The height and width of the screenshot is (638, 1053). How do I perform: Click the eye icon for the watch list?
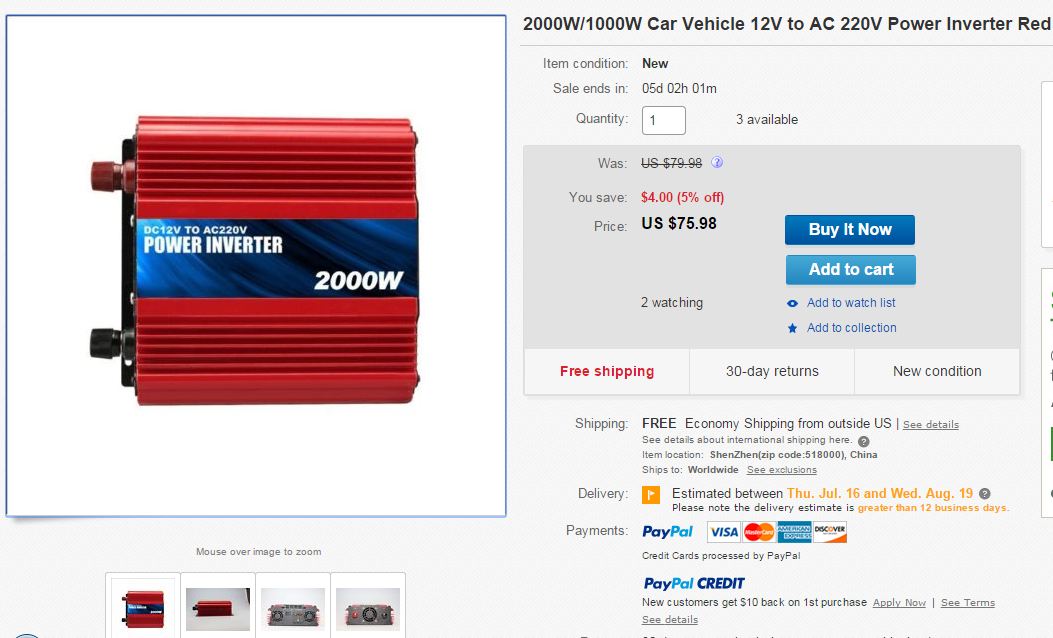793,303
